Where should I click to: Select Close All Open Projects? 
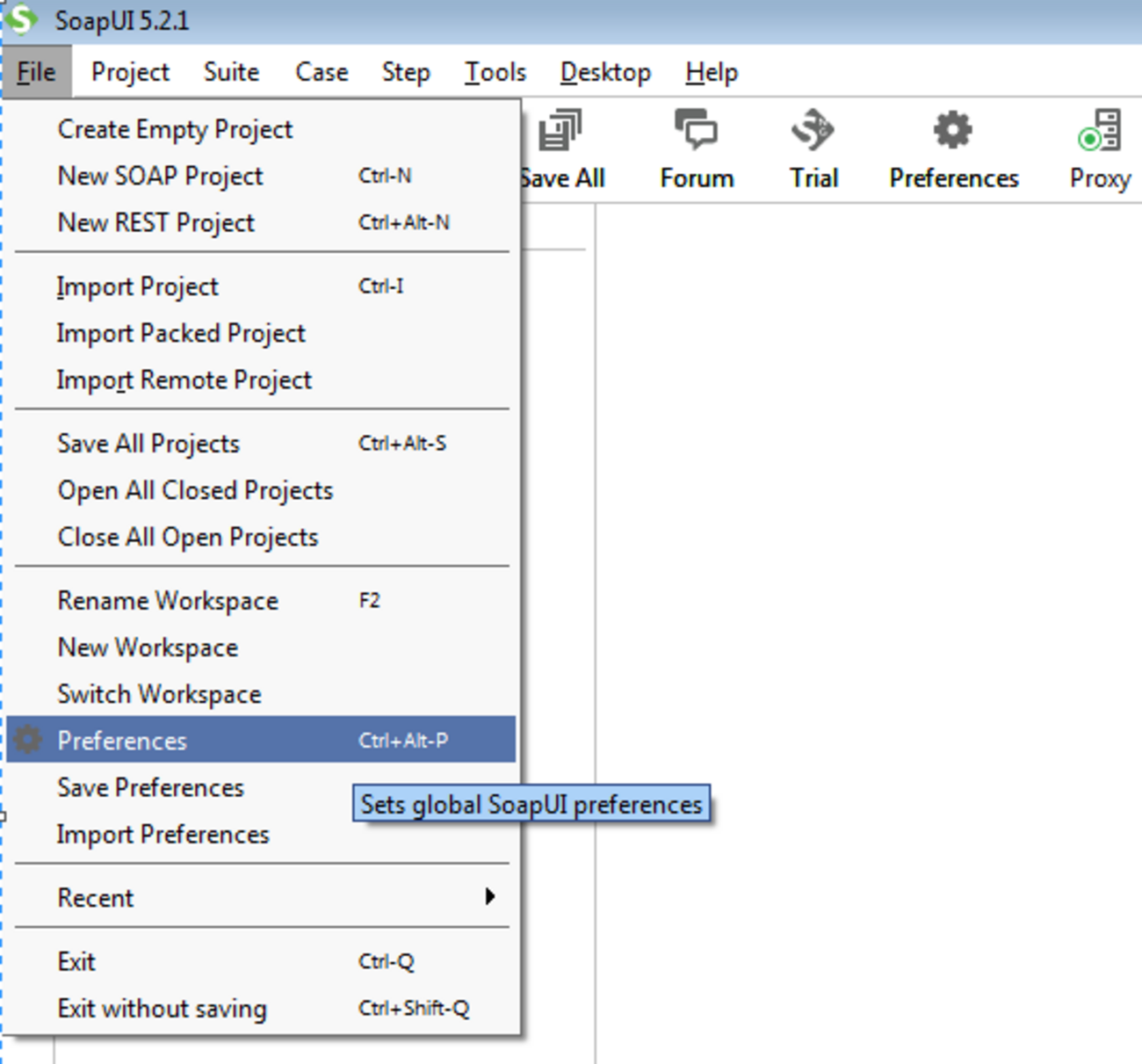pos(262,537)
